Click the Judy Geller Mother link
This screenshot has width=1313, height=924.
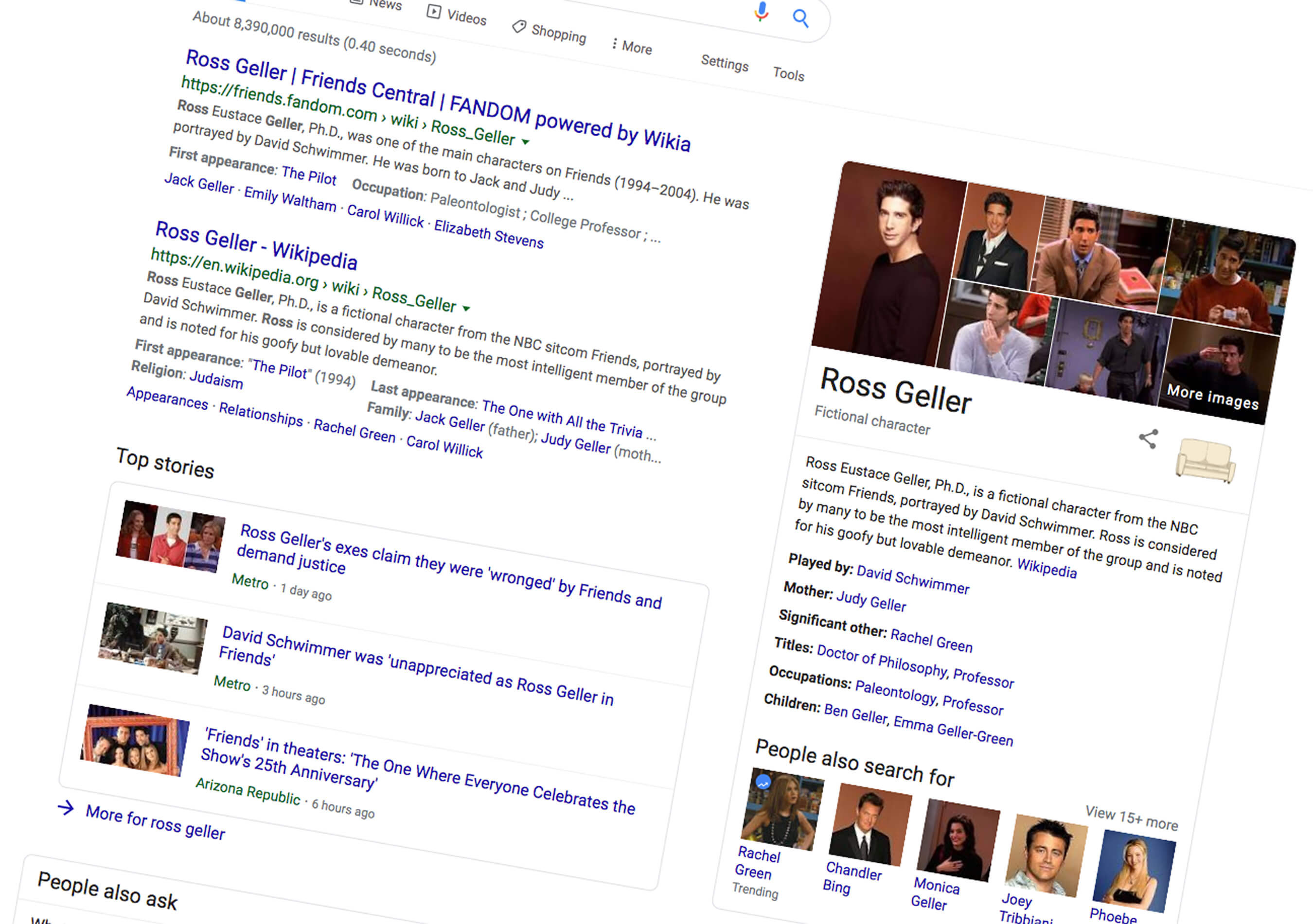870,601
